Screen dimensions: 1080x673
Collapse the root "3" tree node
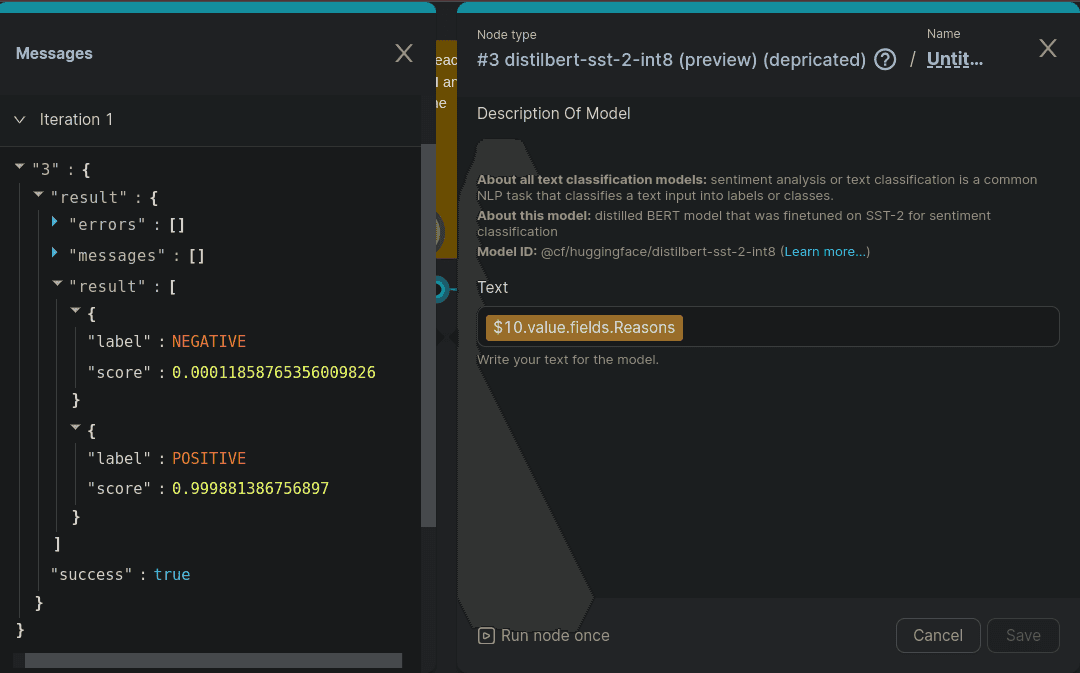20,167
